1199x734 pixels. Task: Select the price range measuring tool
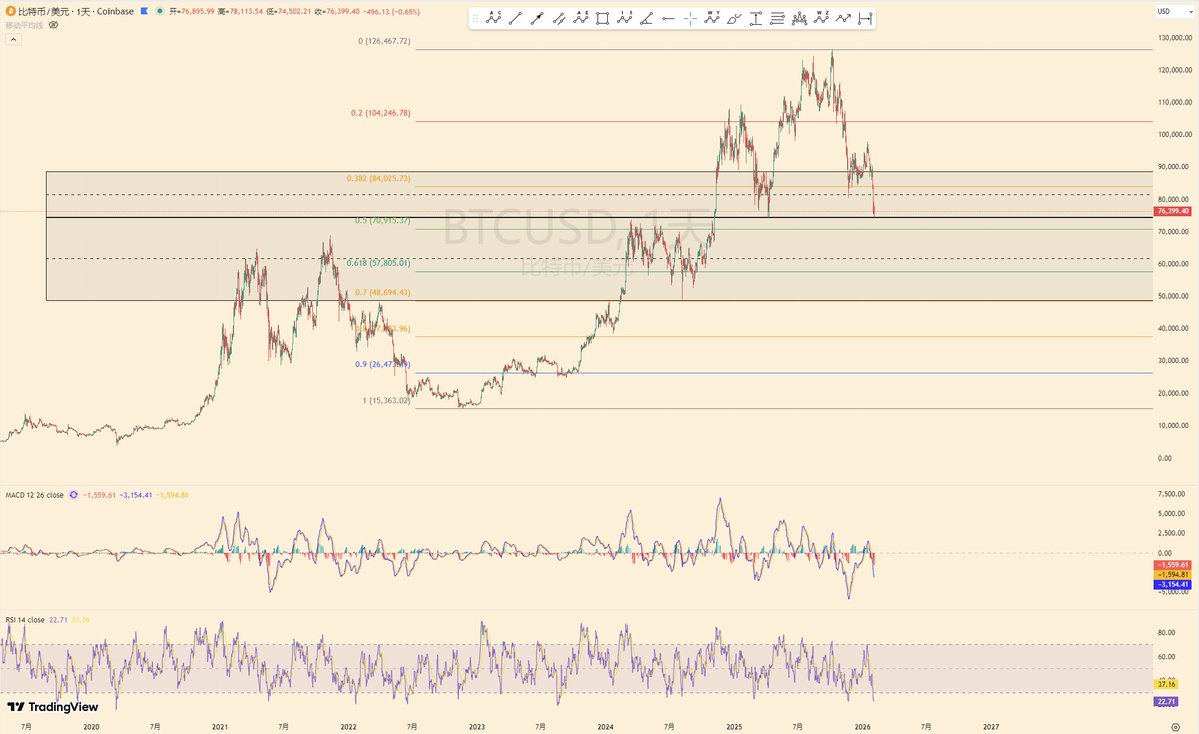pyautogui.click(x=755, y=18)
